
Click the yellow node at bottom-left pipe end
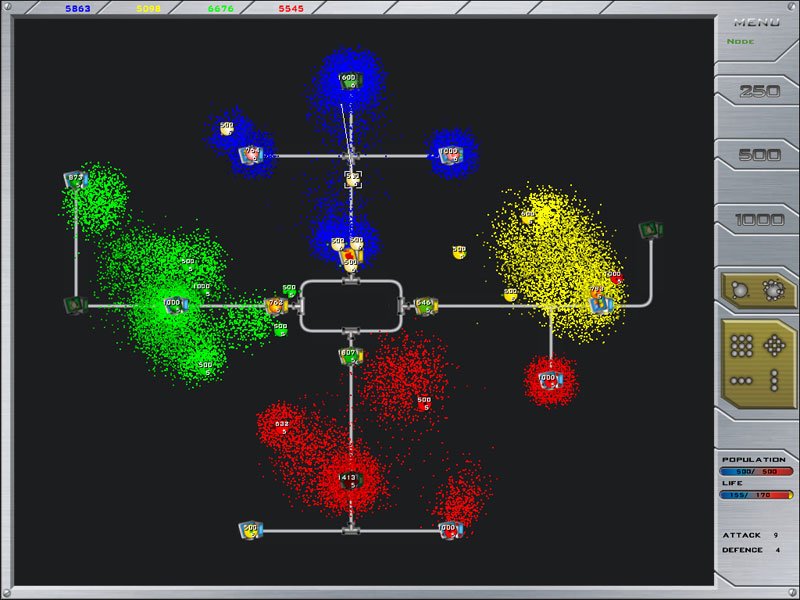click(250, 530)
